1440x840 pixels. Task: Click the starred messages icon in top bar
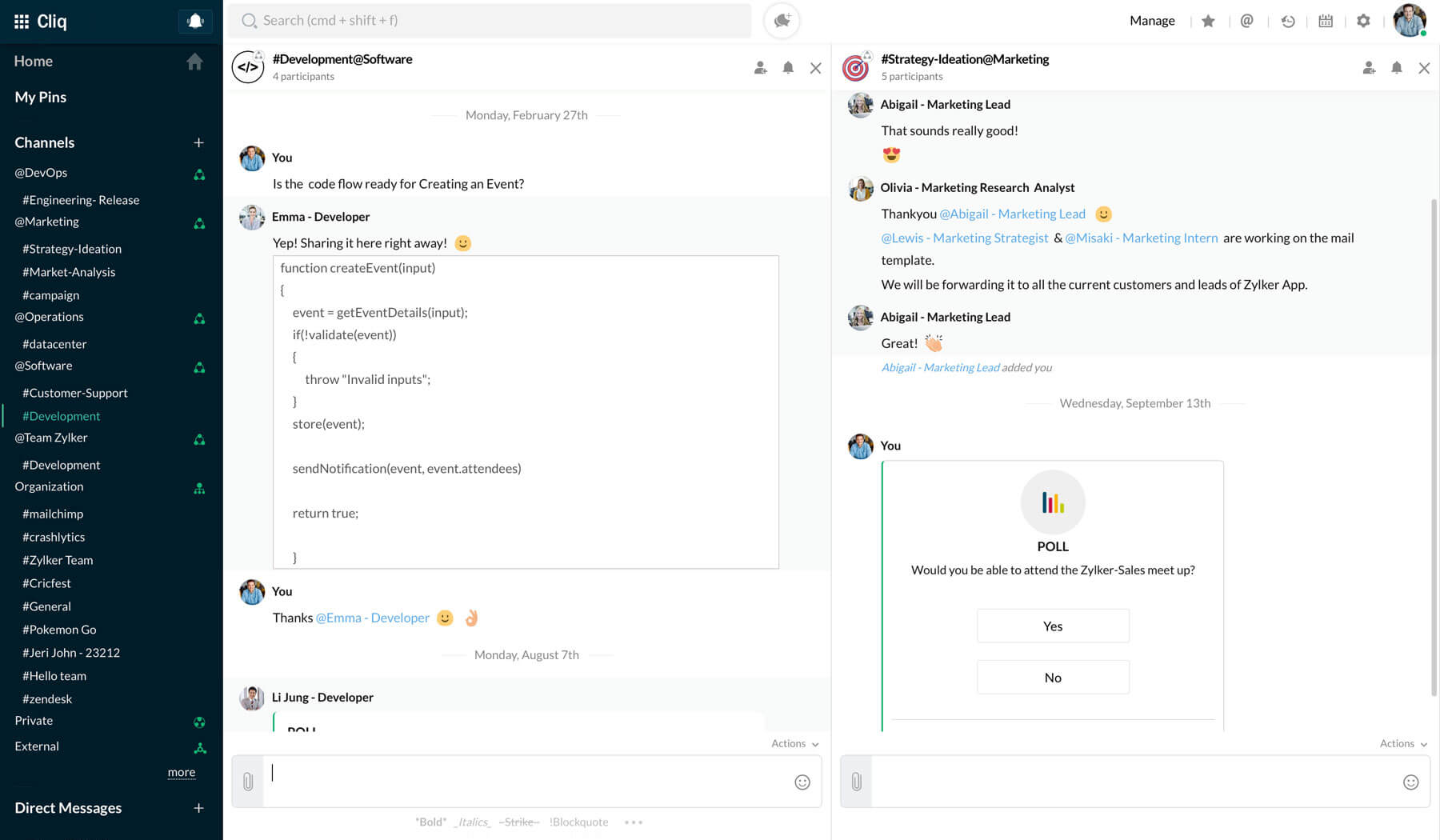pyautogui.click(x=1208, y=20)
